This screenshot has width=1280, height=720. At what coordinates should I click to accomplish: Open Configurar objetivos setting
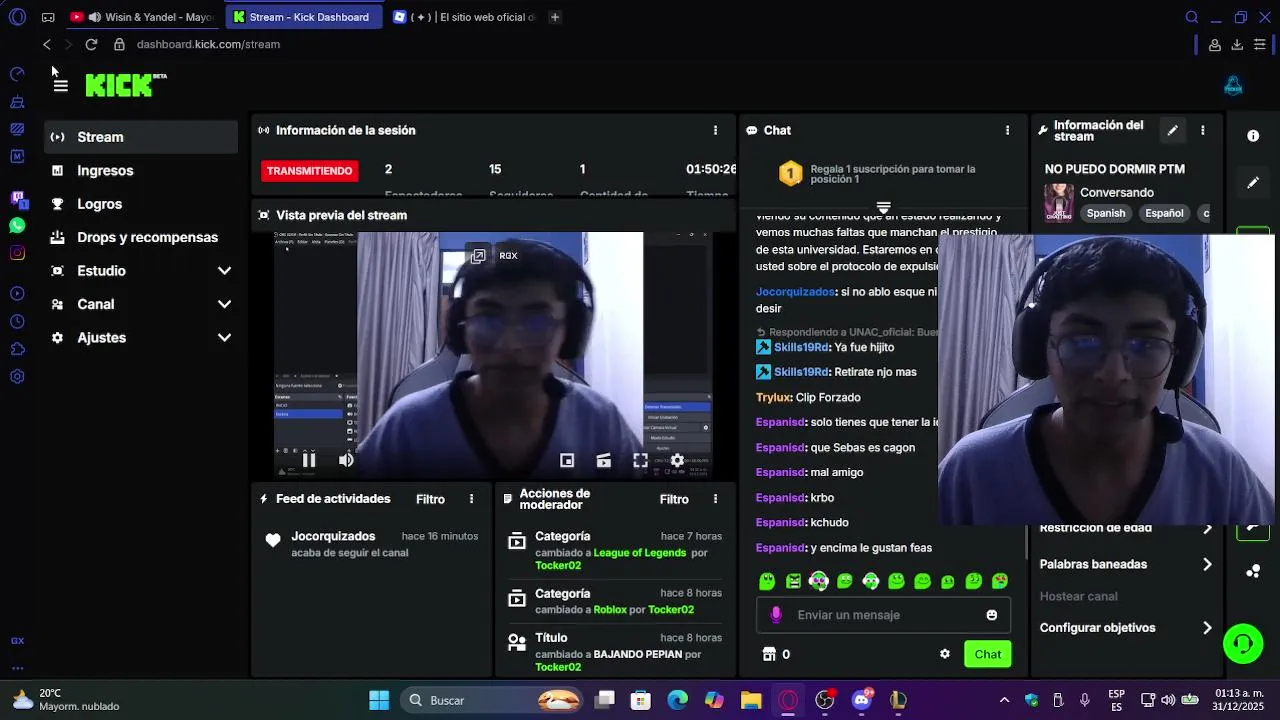[x=1126, y=628]
